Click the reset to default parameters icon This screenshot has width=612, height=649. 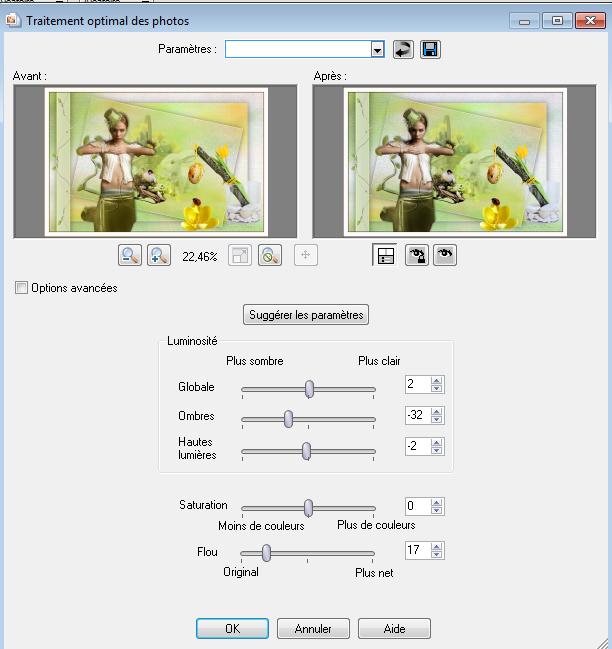pos(403,50)
